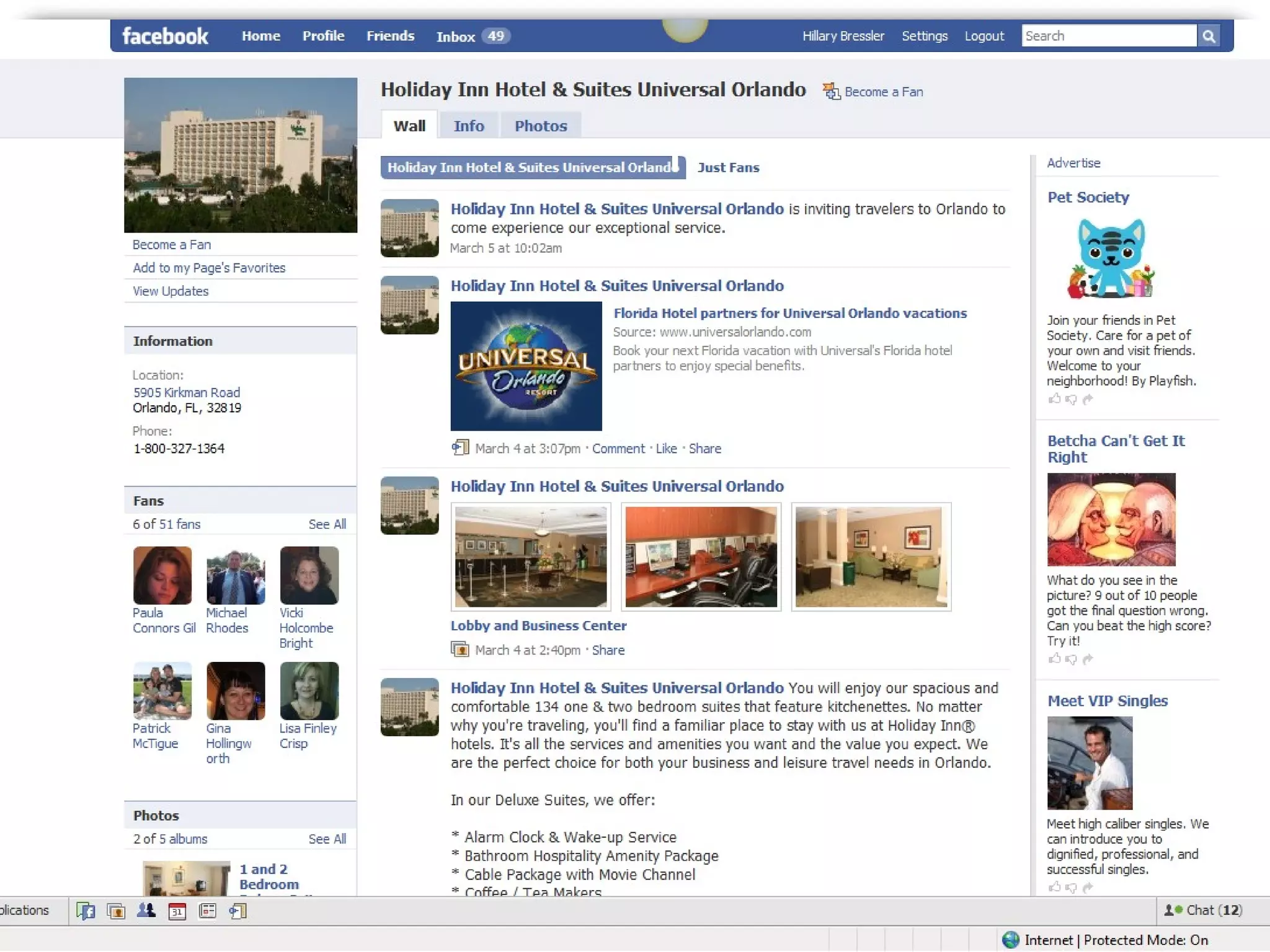This screenshot has width=1270, height=952.
Task: Click the search magnifier button
Action: click(x=1208, y=36)
